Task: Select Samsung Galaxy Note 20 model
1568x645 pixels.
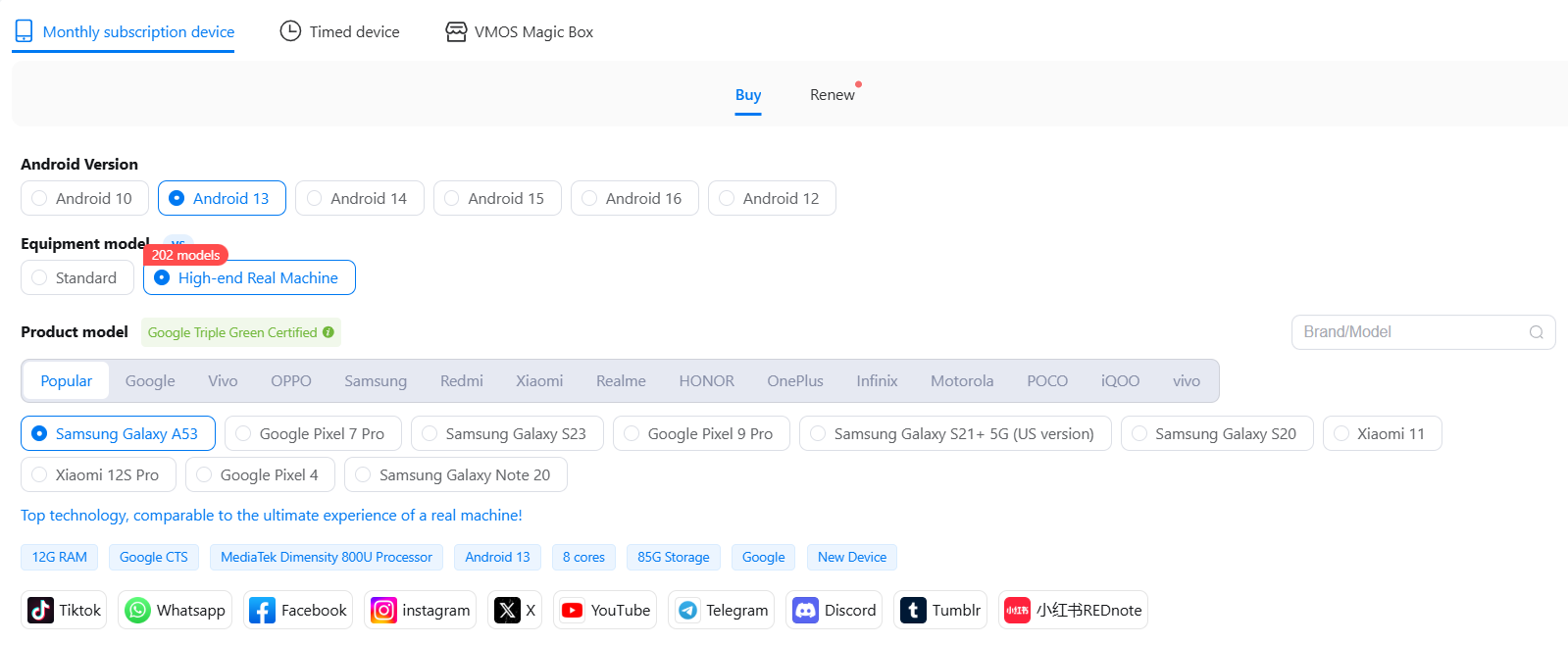Action: tap(456, 474)
